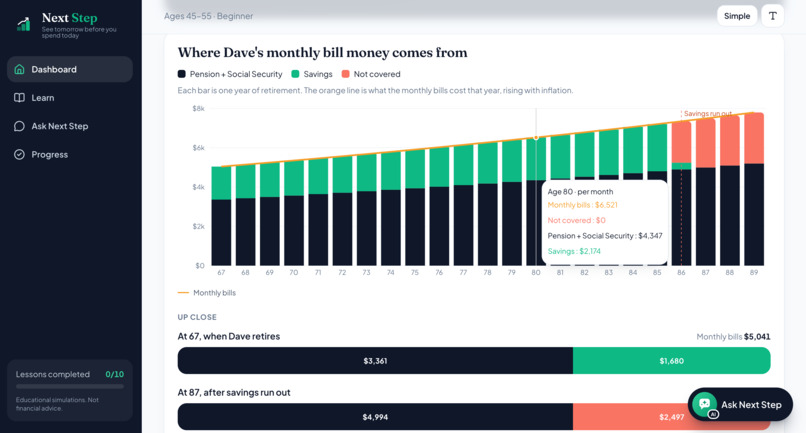Click the Savings run out marker label
This screenshot has width=806, height=433.
coord(708,114)
